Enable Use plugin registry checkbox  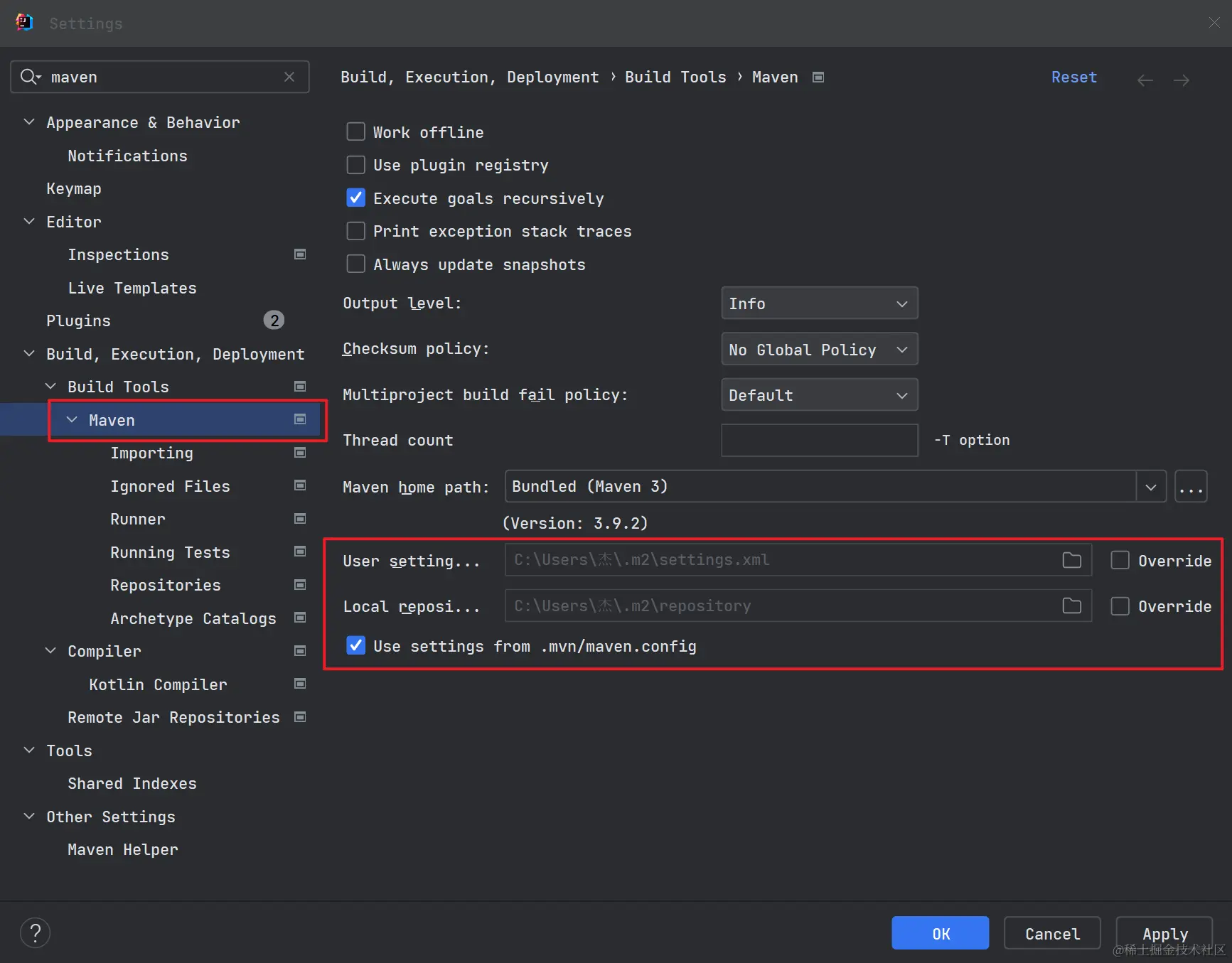(355, 165)
